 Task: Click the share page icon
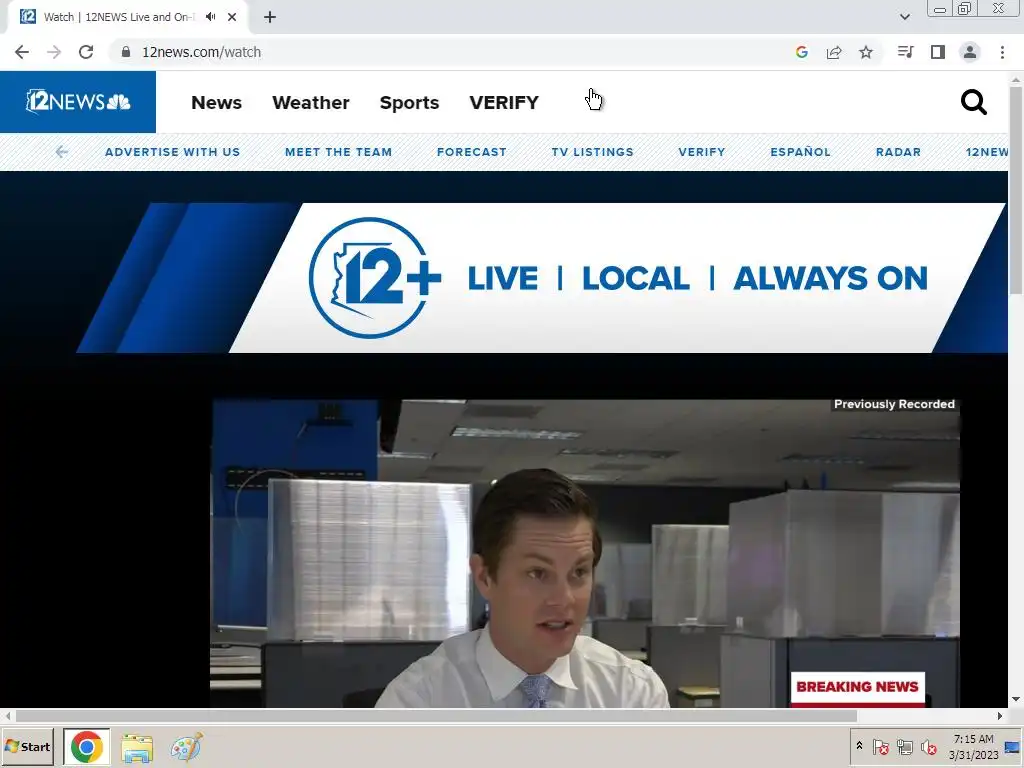tap(834, 52)
